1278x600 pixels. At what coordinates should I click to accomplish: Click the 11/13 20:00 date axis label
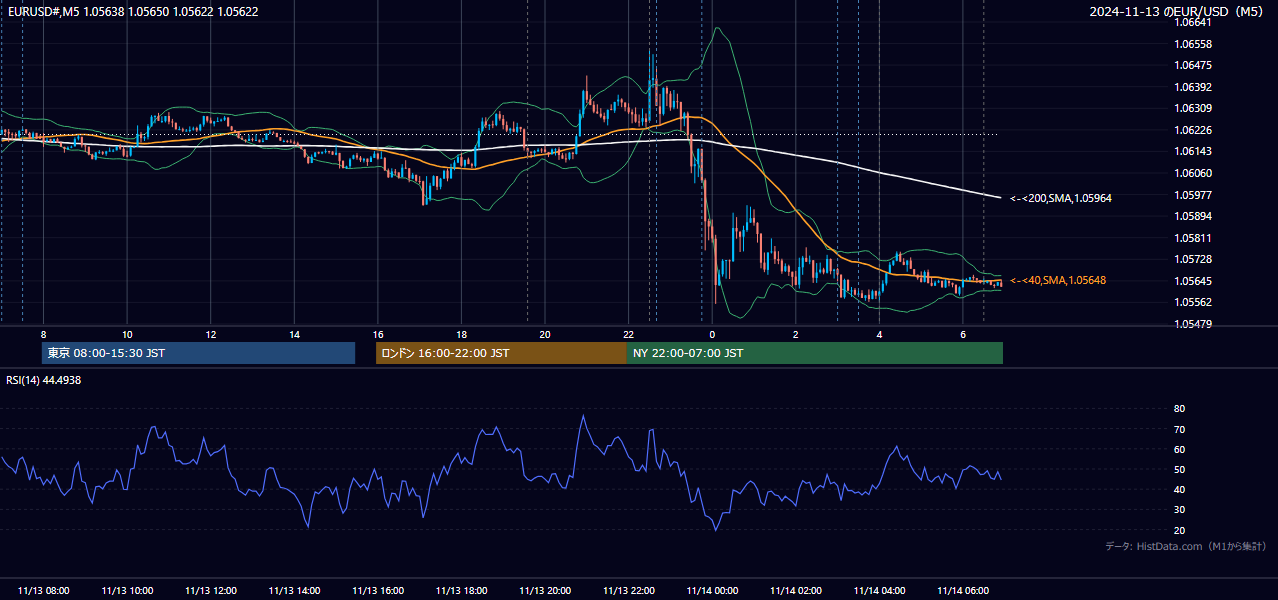point(545,591)
